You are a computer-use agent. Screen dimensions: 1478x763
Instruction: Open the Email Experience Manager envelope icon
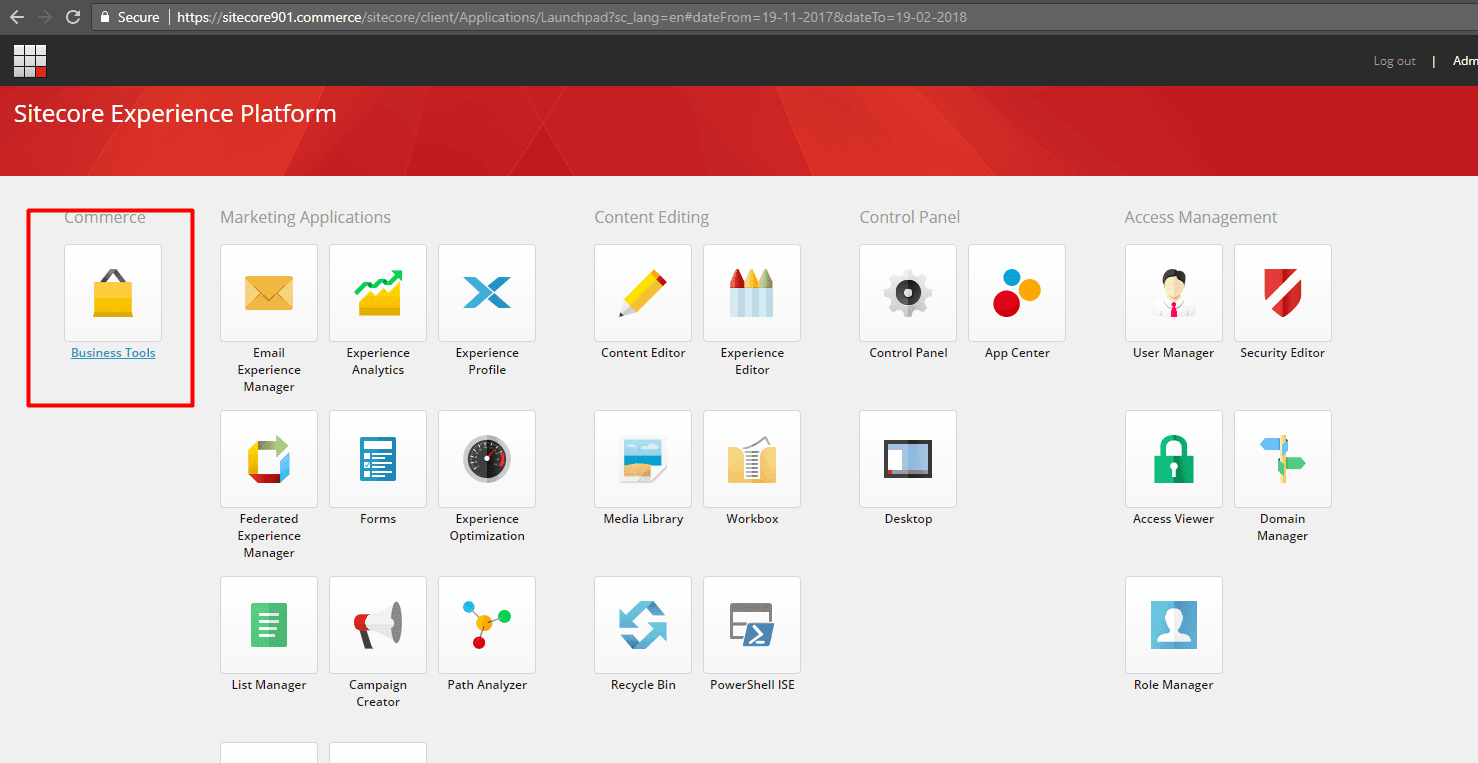pos(269,293)
